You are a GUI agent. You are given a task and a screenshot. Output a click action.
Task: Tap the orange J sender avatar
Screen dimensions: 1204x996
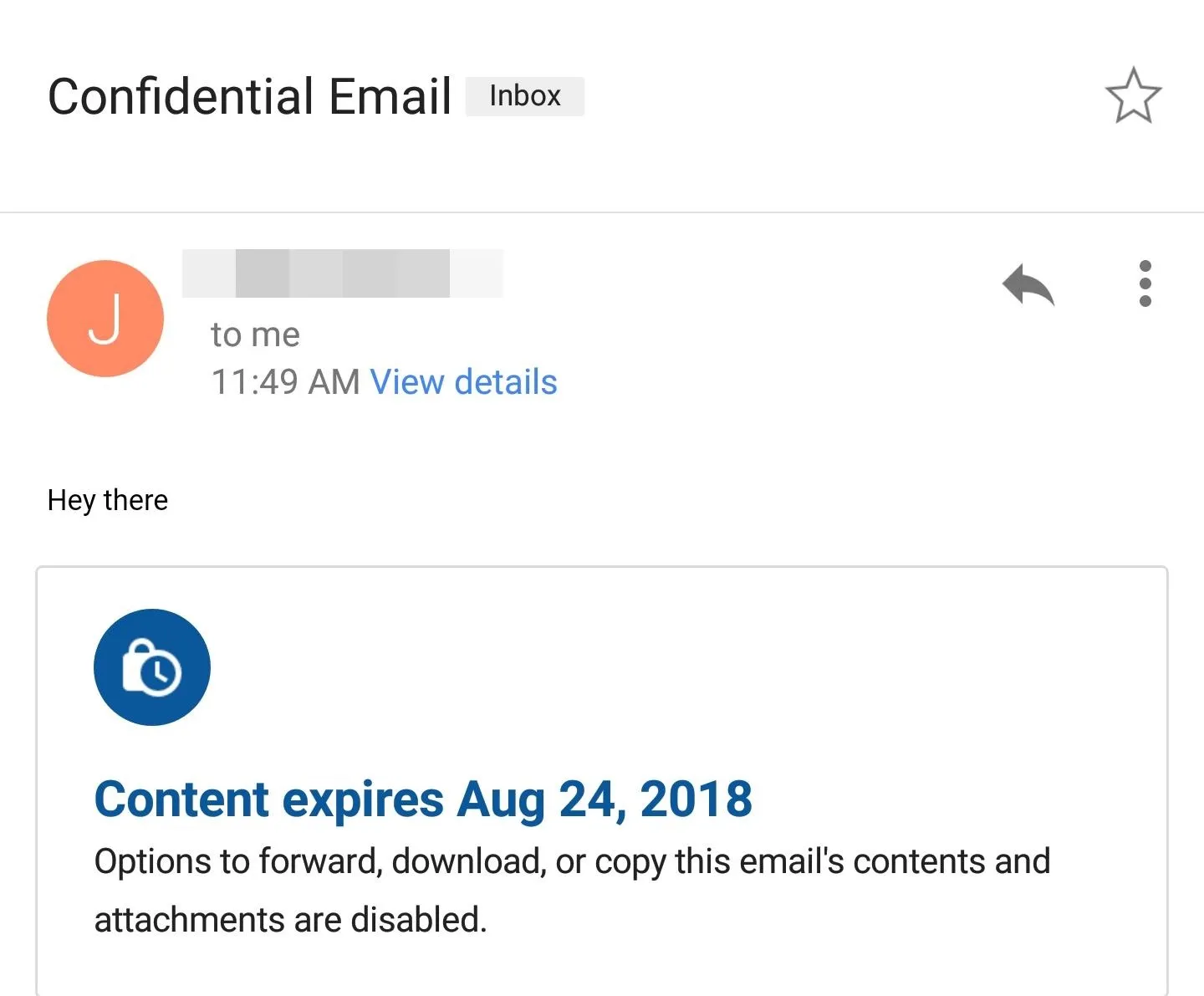click(105, 319)
